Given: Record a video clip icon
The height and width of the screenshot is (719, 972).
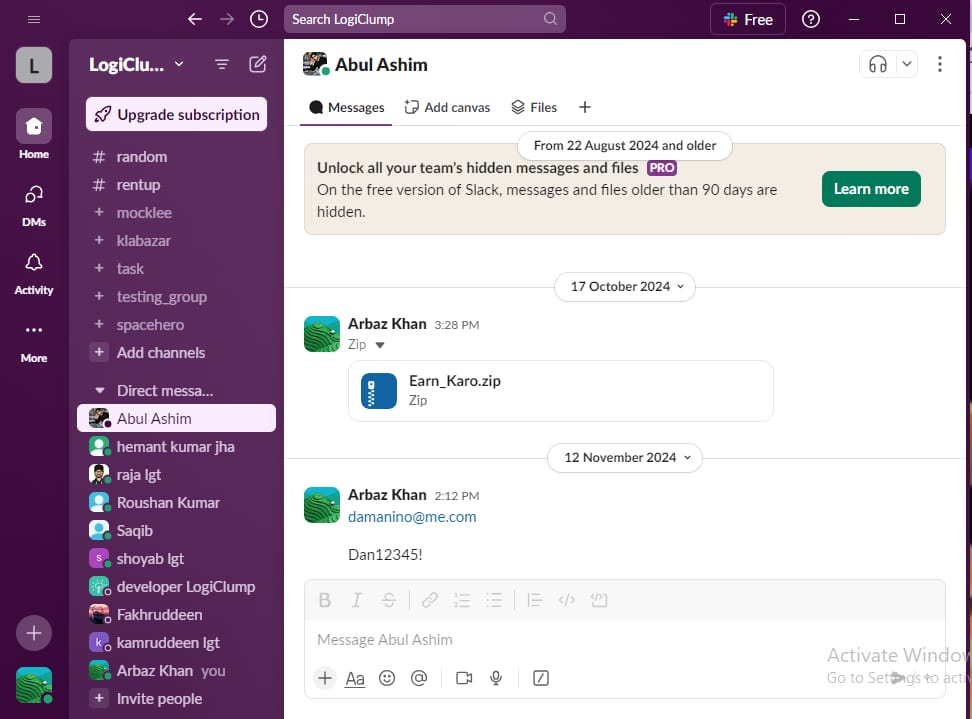Looking at the screenshot, I should pyautogui.click(x=464, y=678).
